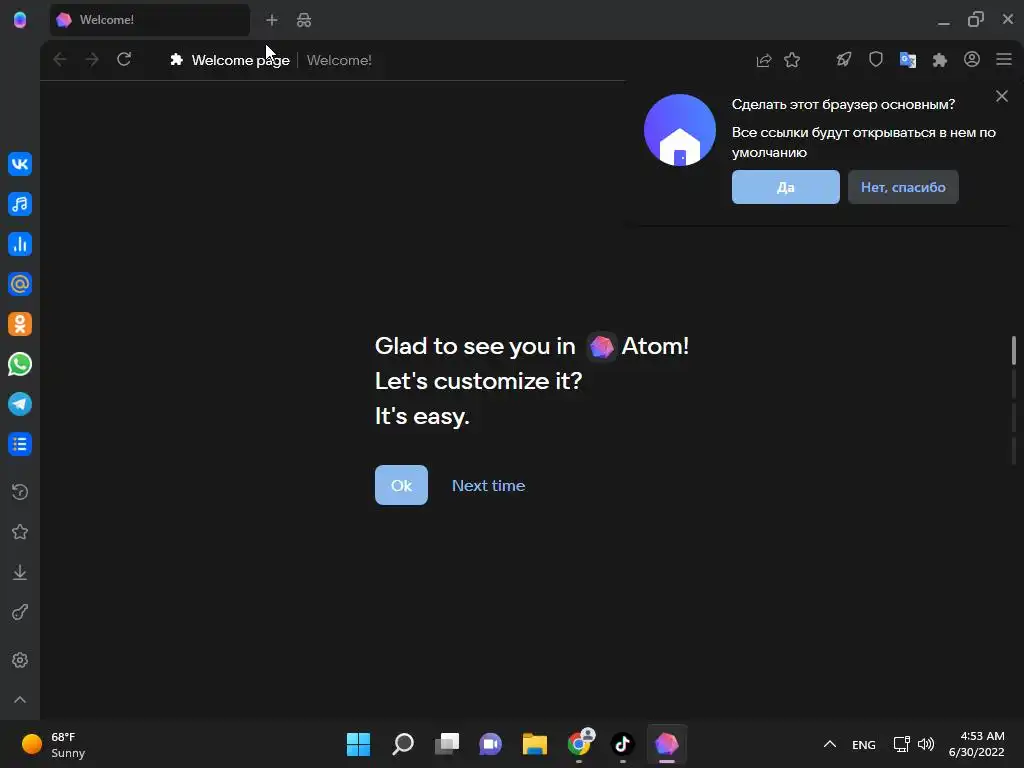
Task: Open the VK sidebar shortcut
Action: click(x=20, y=163)
